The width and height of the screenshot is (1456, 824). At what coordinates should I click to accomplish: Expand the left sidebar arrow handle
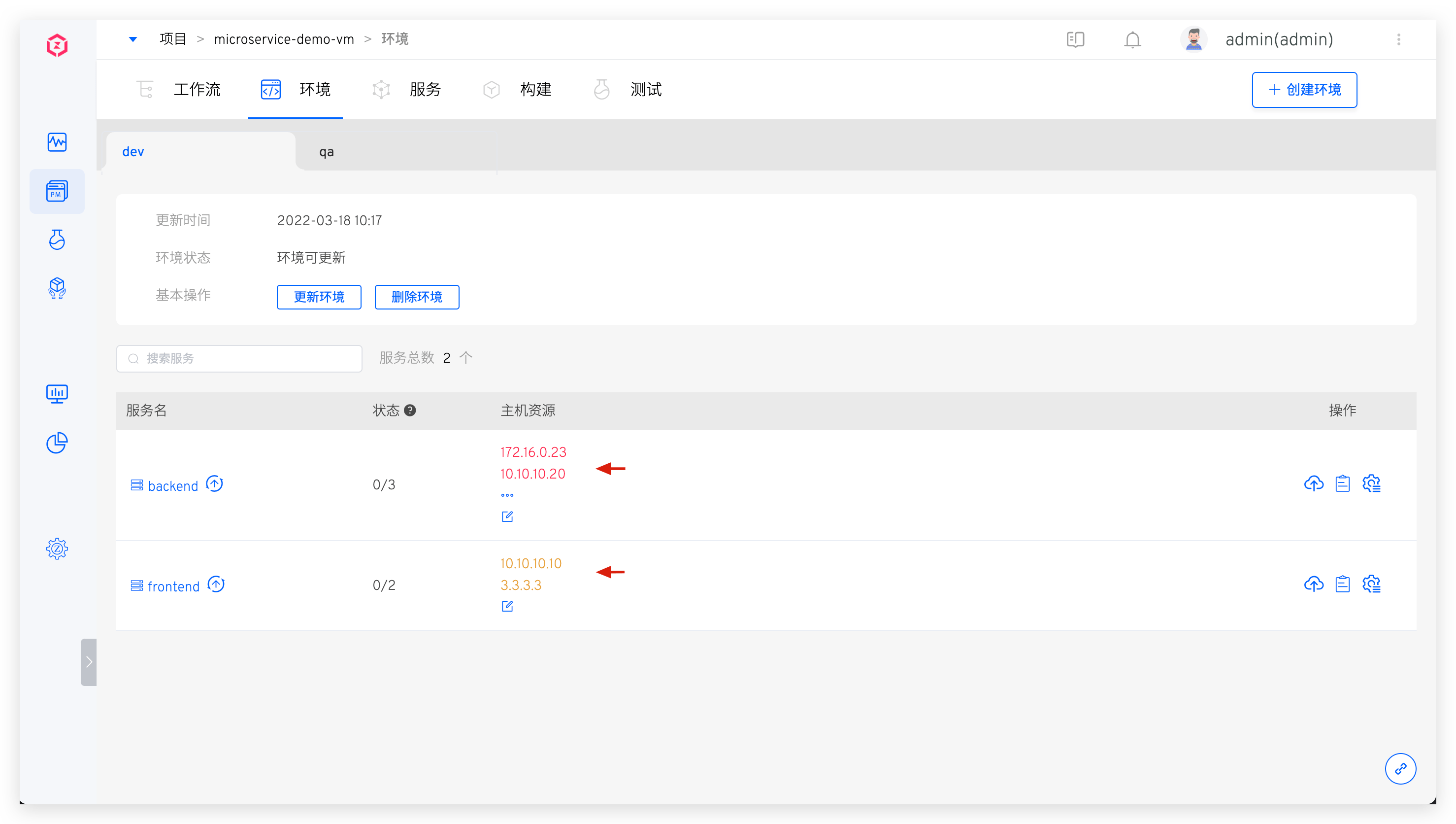(89, 662)
